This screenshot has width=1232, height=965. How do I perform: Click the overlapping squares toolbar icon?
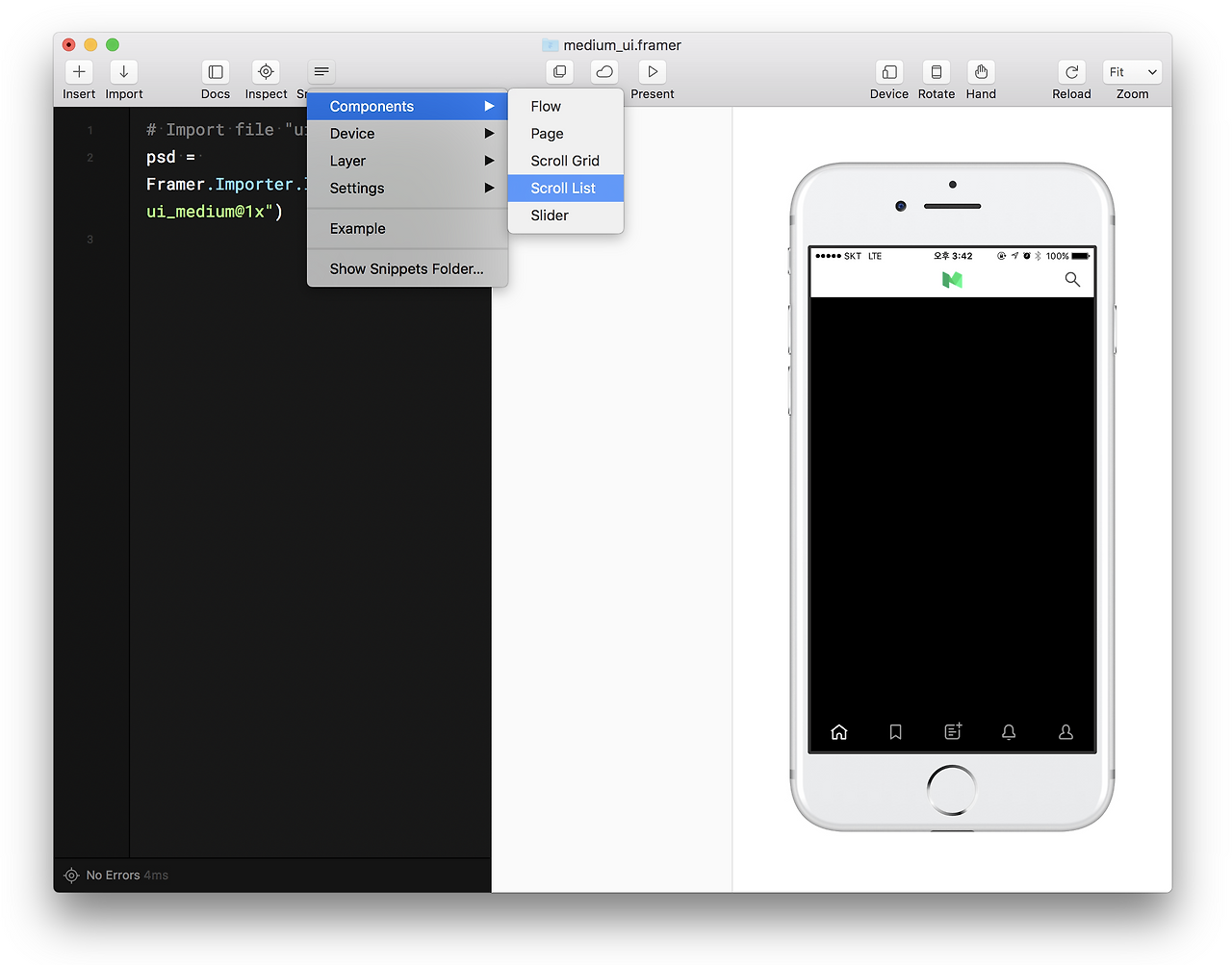click(559, 72)
